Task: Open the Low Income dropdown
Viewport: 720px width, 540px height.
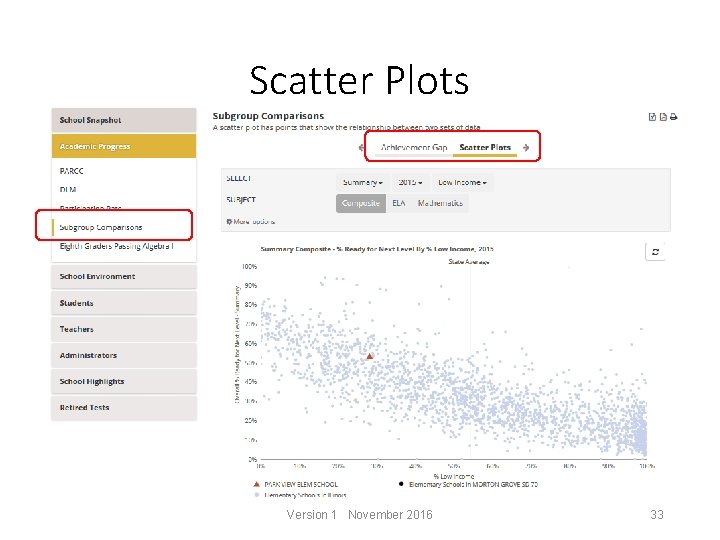Action: point(462,182)
